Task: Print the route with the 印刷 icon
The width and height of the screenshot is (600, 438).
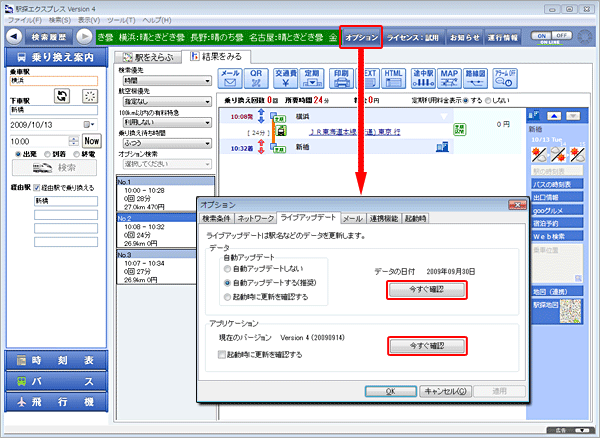Action: (341, 78)
